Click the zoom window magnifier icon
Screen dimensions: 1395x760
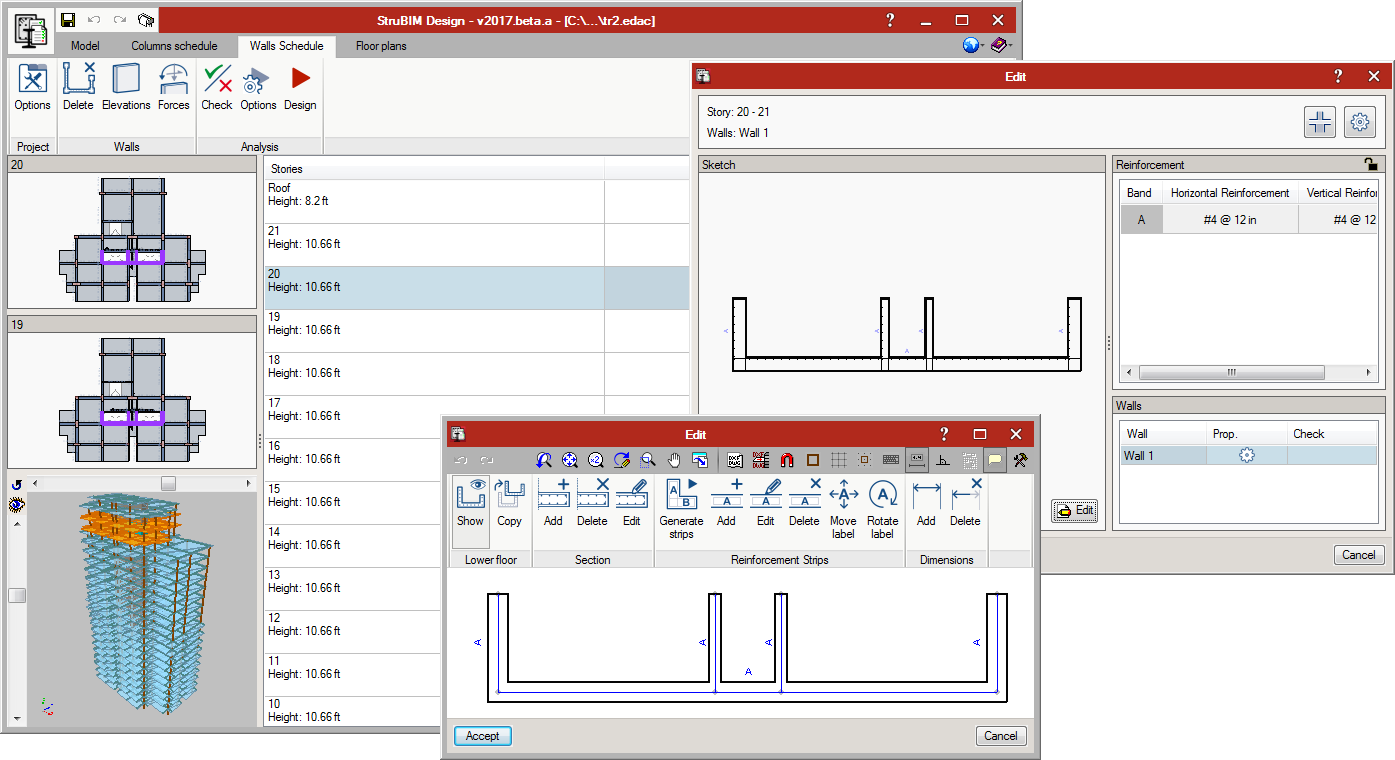pos(648,460)
